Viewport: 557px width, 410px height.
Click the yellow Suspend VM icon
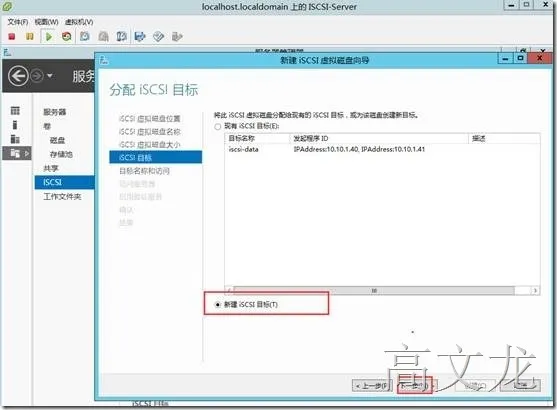(30, 37)
